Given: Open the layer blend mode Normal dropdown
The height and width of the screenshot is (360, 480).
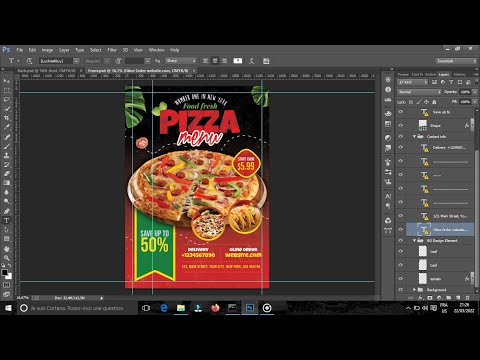Looking at the screenshot, I should (419, 92).
